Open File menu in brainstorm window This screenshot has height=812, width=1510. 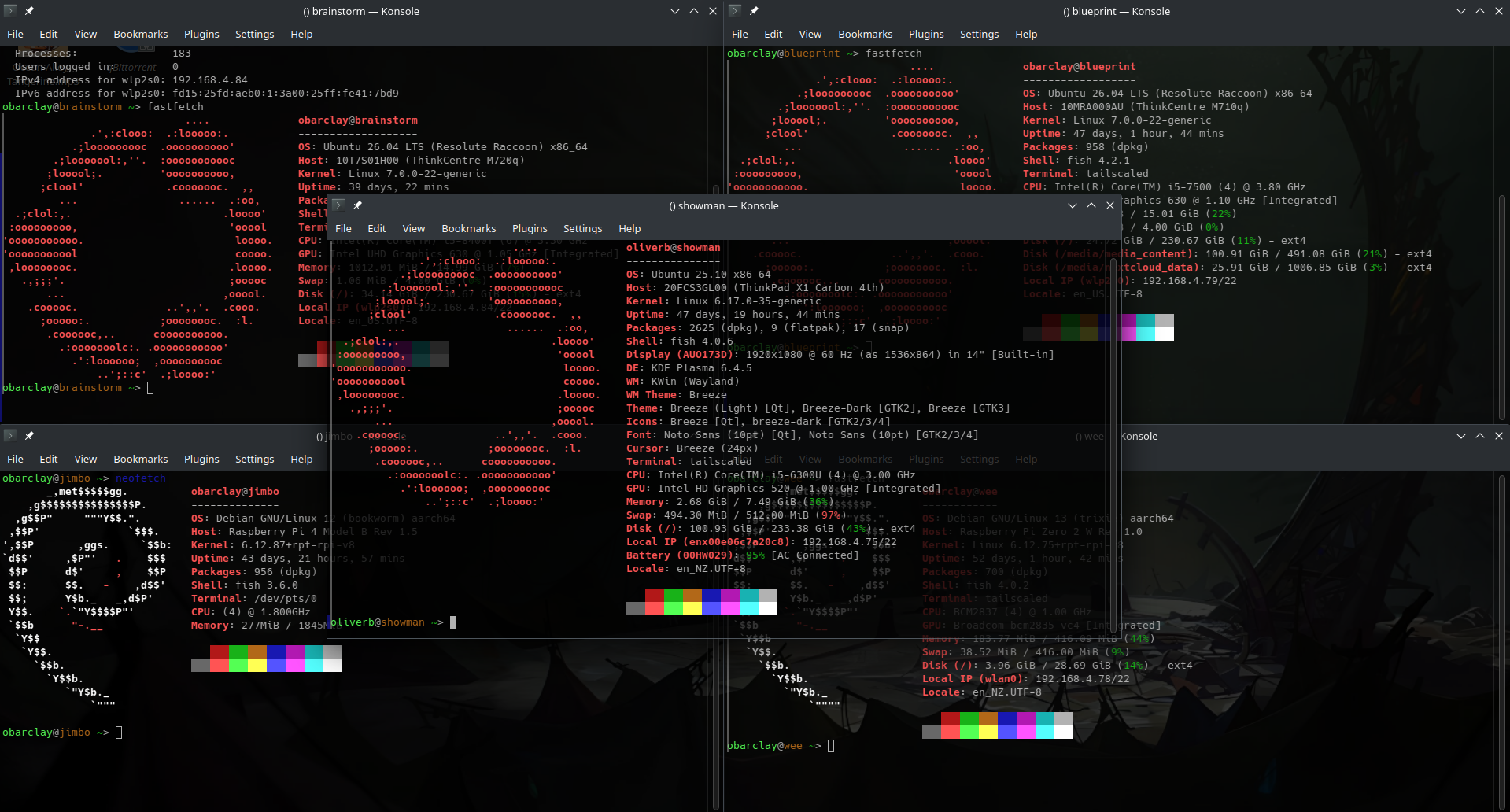tap(16, 34)
